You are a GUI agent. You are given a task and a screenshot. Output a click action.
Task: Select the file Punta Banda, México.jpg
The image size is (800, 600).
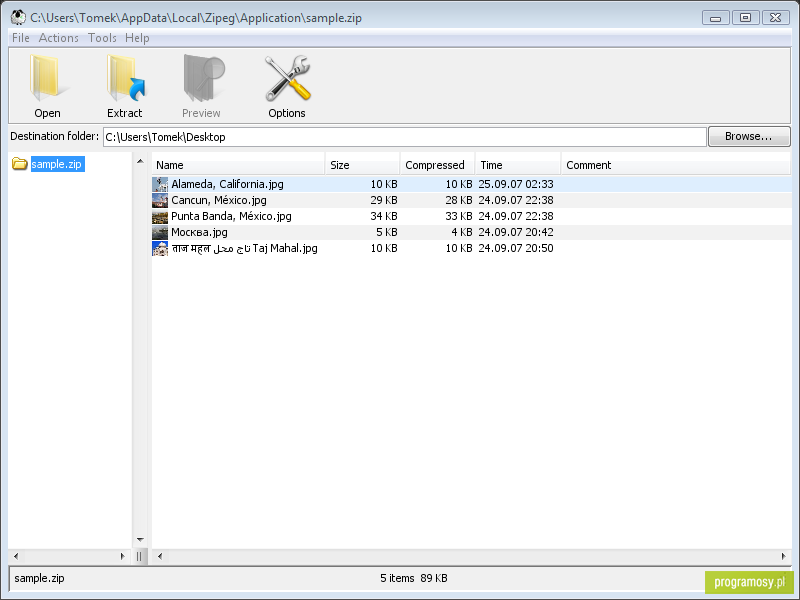pos(231,216)
